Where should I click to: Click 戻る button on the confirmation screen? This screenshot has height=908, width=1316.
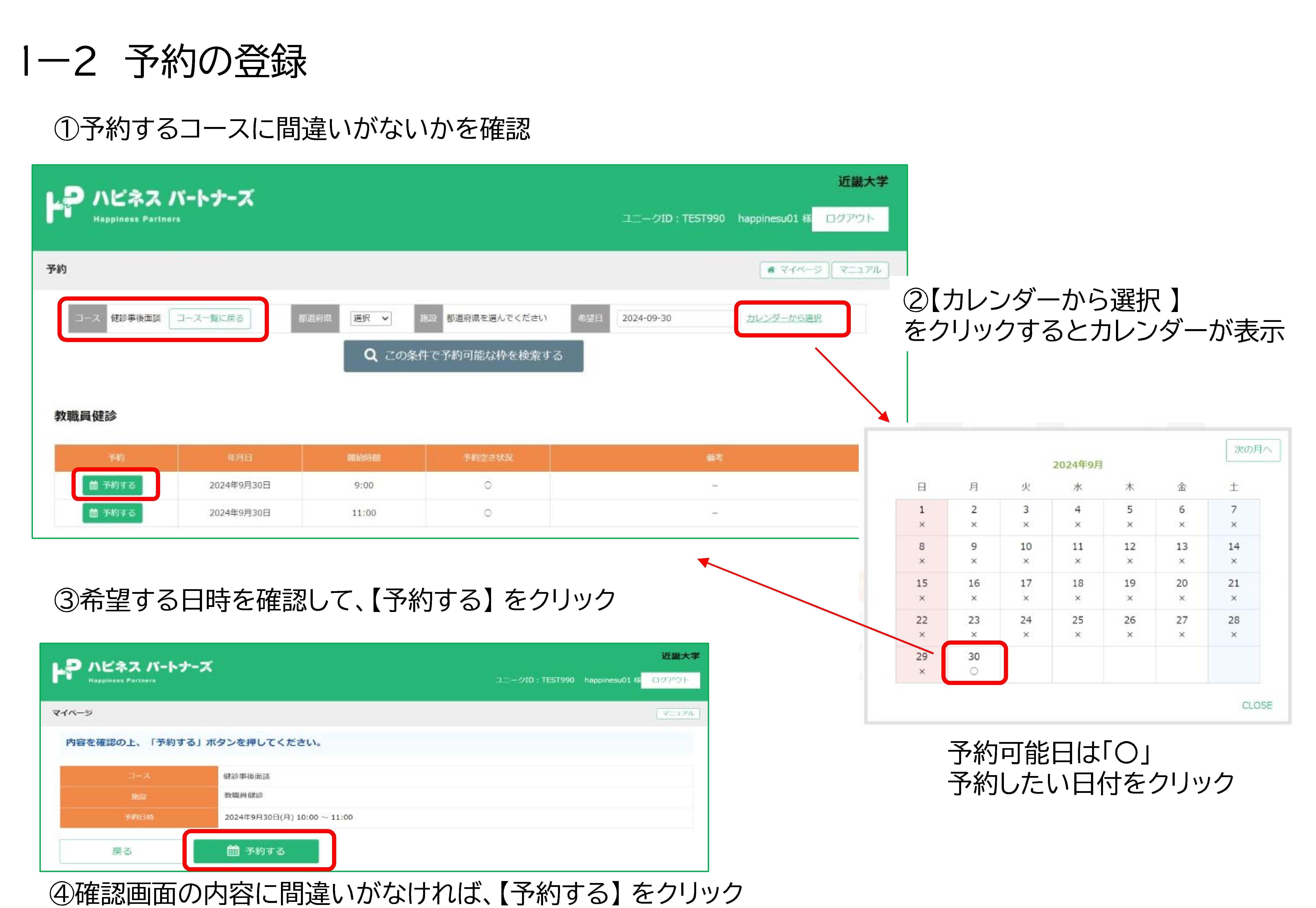tap(122, 851)
